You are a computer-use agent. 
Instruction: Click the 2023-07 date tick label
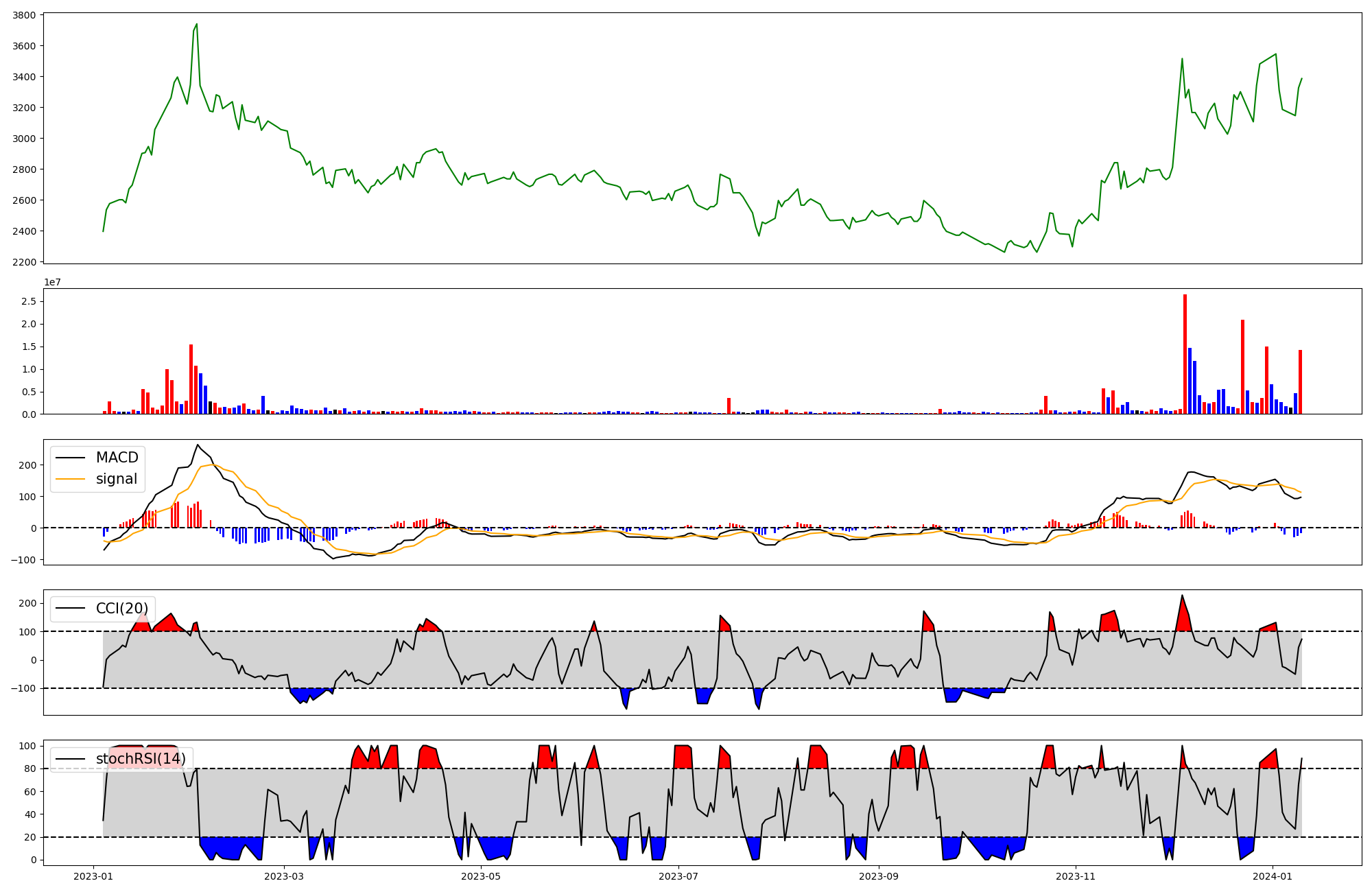(x=678, y=876)
